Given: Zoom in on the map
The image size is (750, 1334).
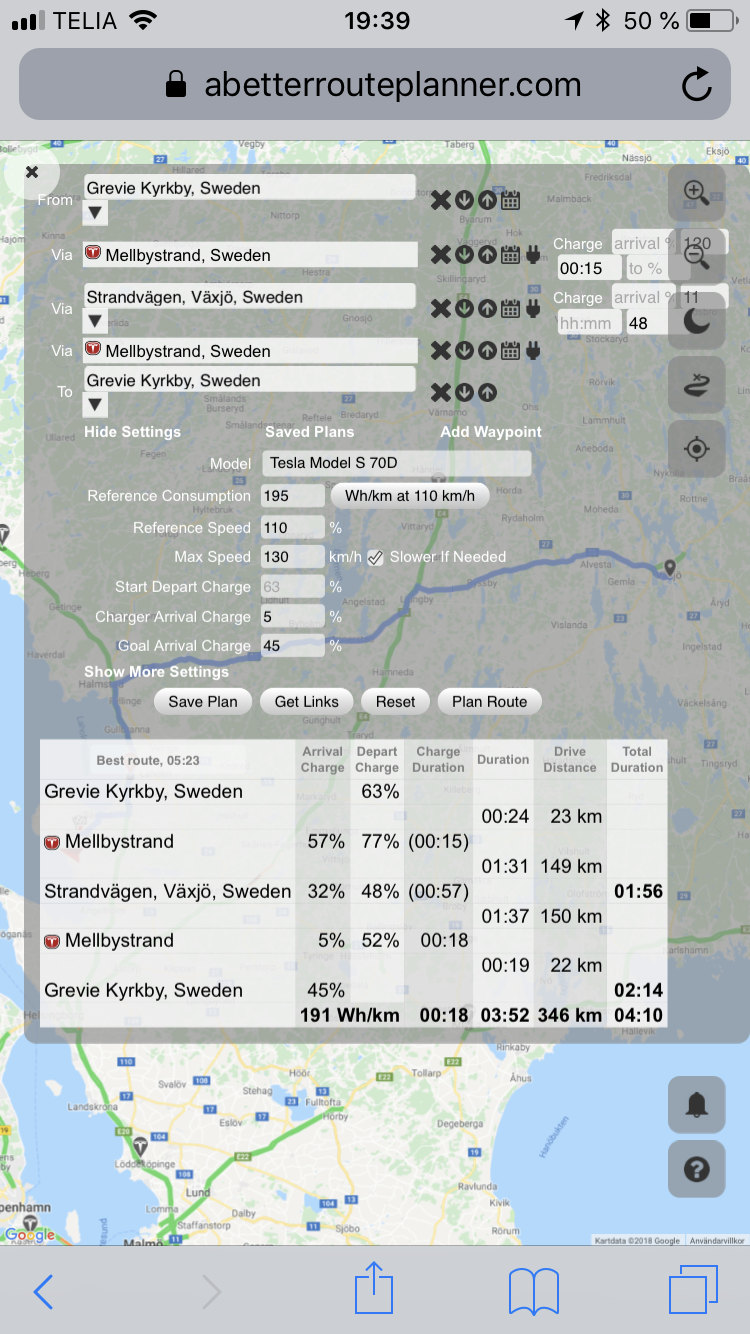Looking at the screenshot, I should coord(697,193).
